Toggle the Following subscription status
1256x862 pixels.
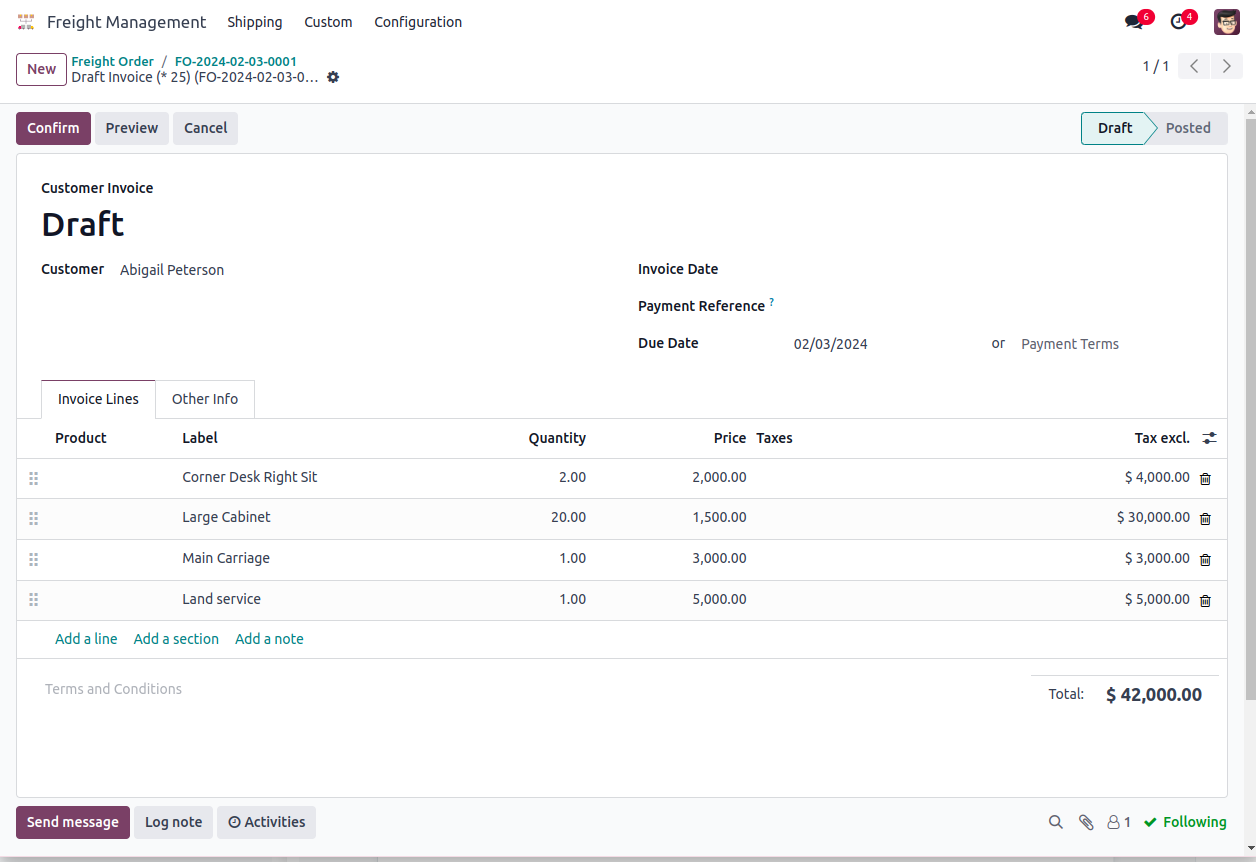tap(1185, 822)
